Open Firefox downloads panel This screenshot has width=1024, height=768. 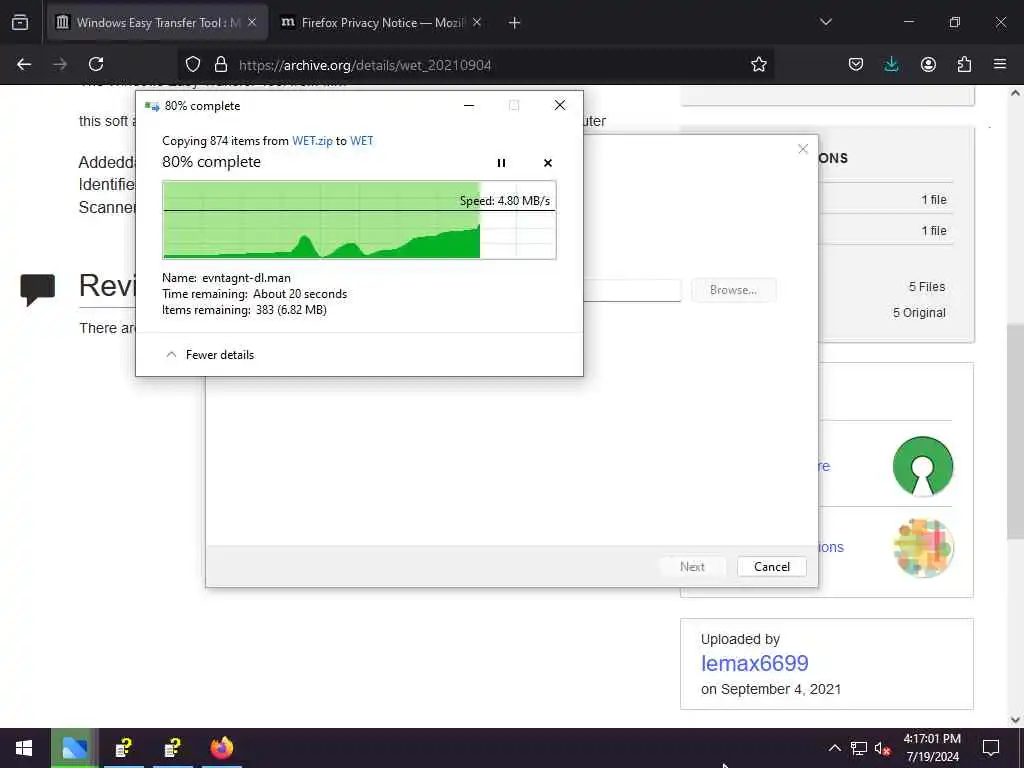[891, 64]
